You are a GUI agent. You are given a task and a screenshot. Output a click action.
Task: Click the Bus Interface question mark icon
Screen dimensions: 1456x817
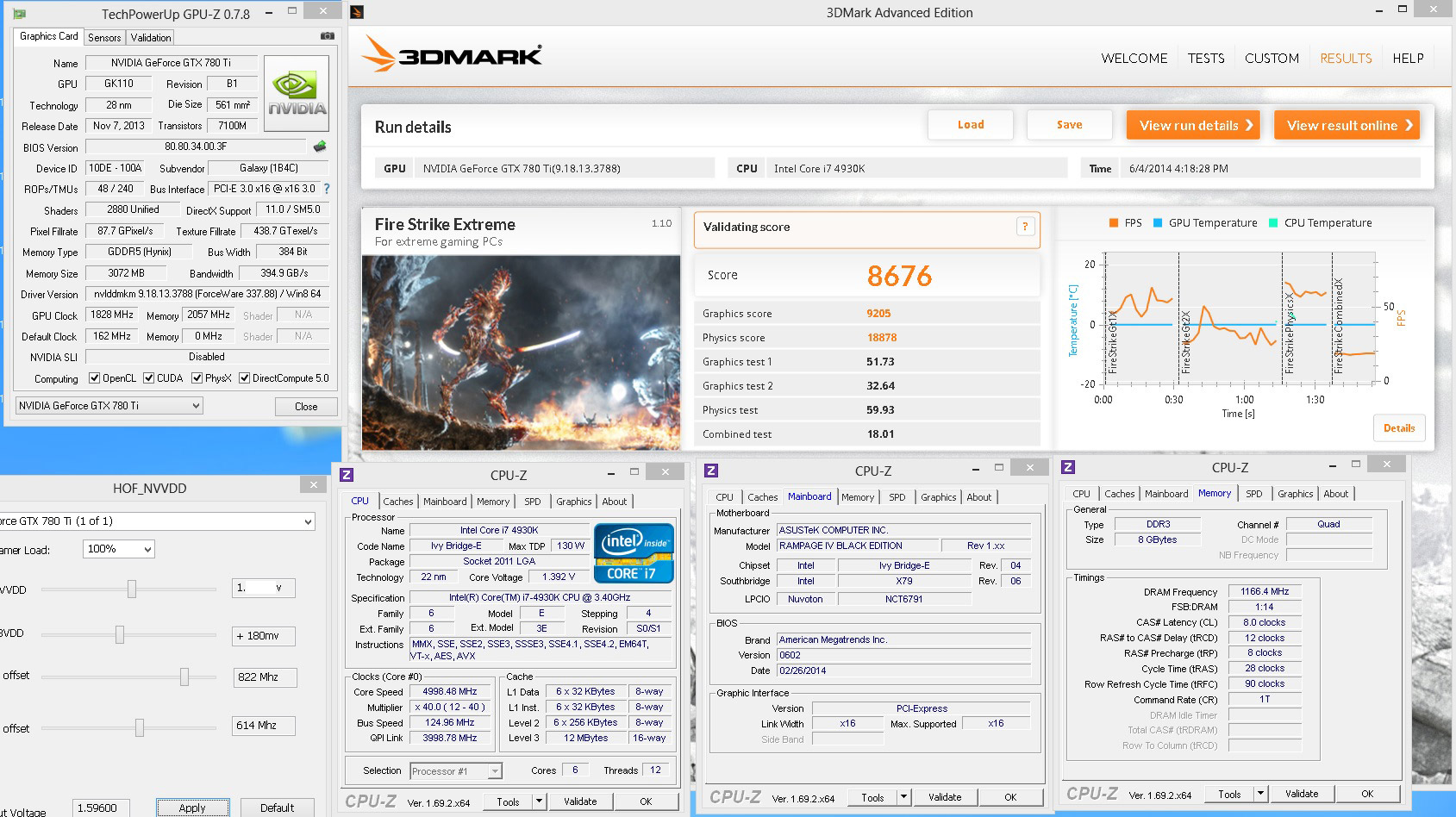pos(327,189)
